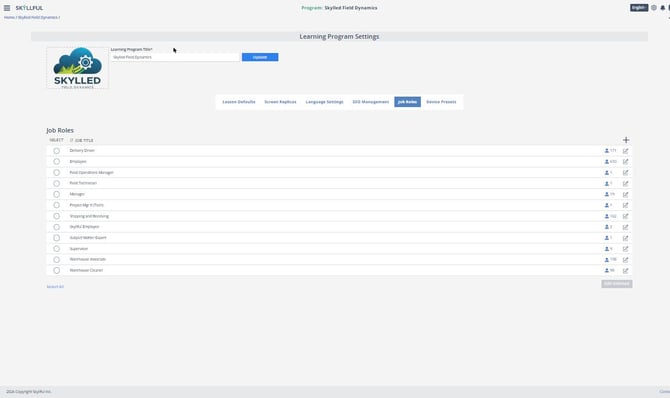View users assigned to Delivery Driver
The height and width of the screenshot is (398, 670).
610,151
